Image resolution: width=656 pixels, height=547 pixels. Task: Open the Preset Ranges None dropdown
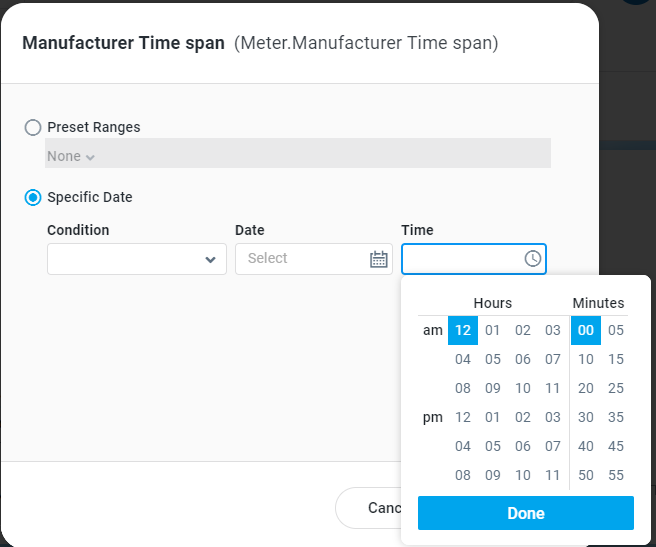coord(71,157)
